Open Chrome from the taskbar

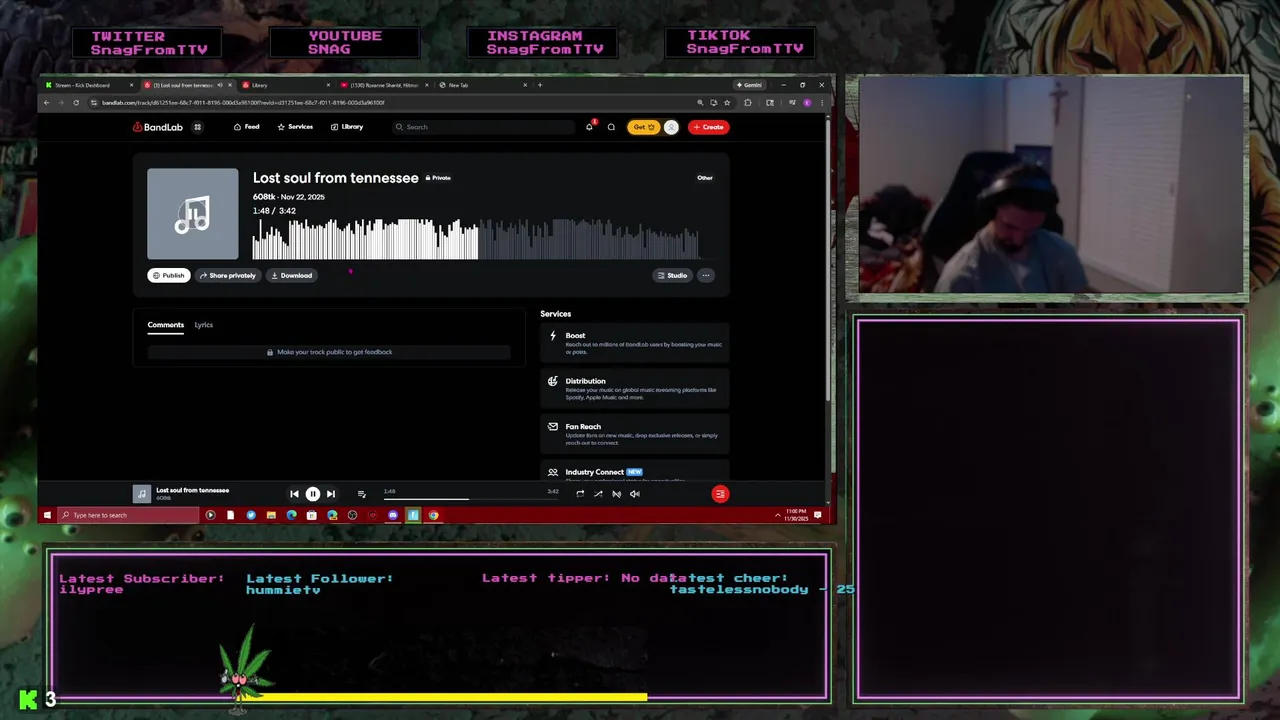pos(433,515)
